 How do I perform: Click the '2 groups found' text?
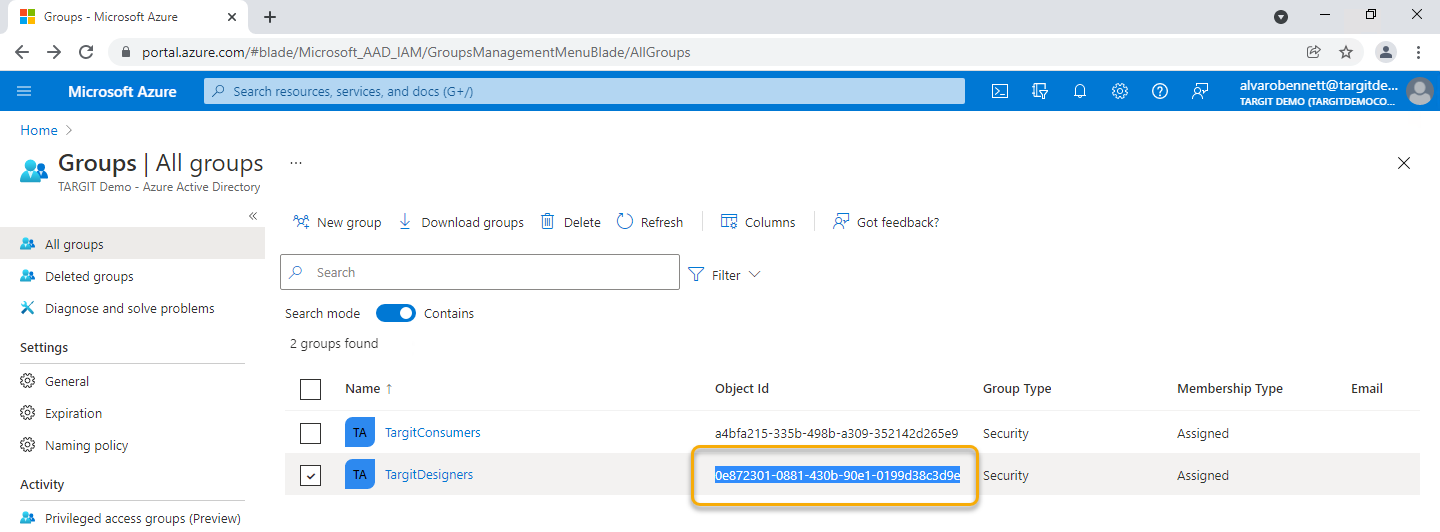[x=334, y=343]
